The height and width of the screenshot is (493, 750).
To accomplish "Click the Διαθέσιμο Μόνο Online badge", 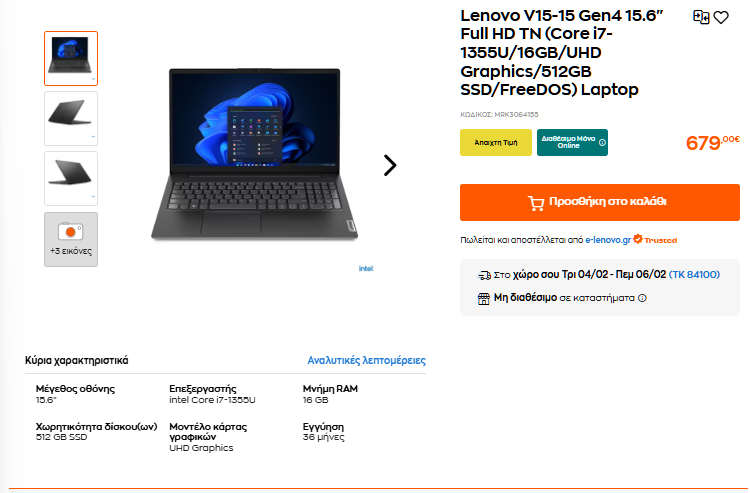I will (572, 142).
